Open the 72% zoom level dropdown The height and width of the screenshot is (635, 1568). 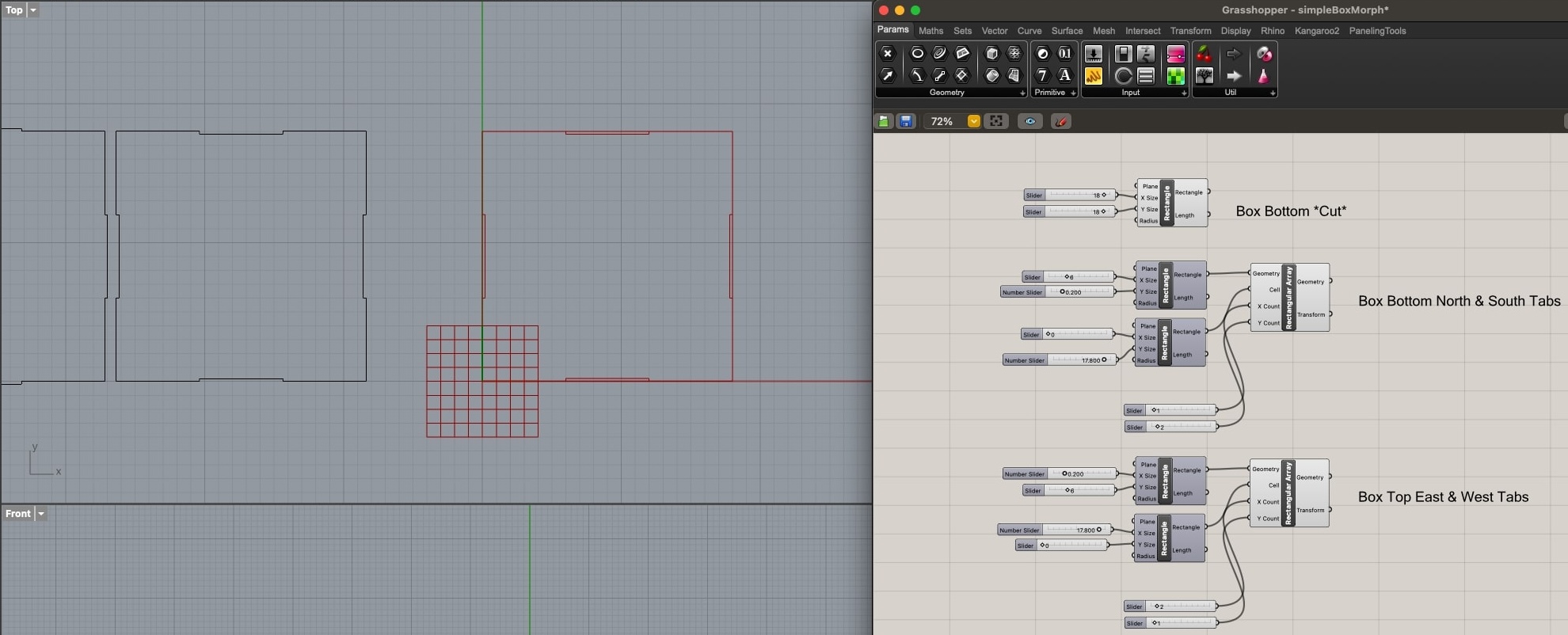click(974, 121)
